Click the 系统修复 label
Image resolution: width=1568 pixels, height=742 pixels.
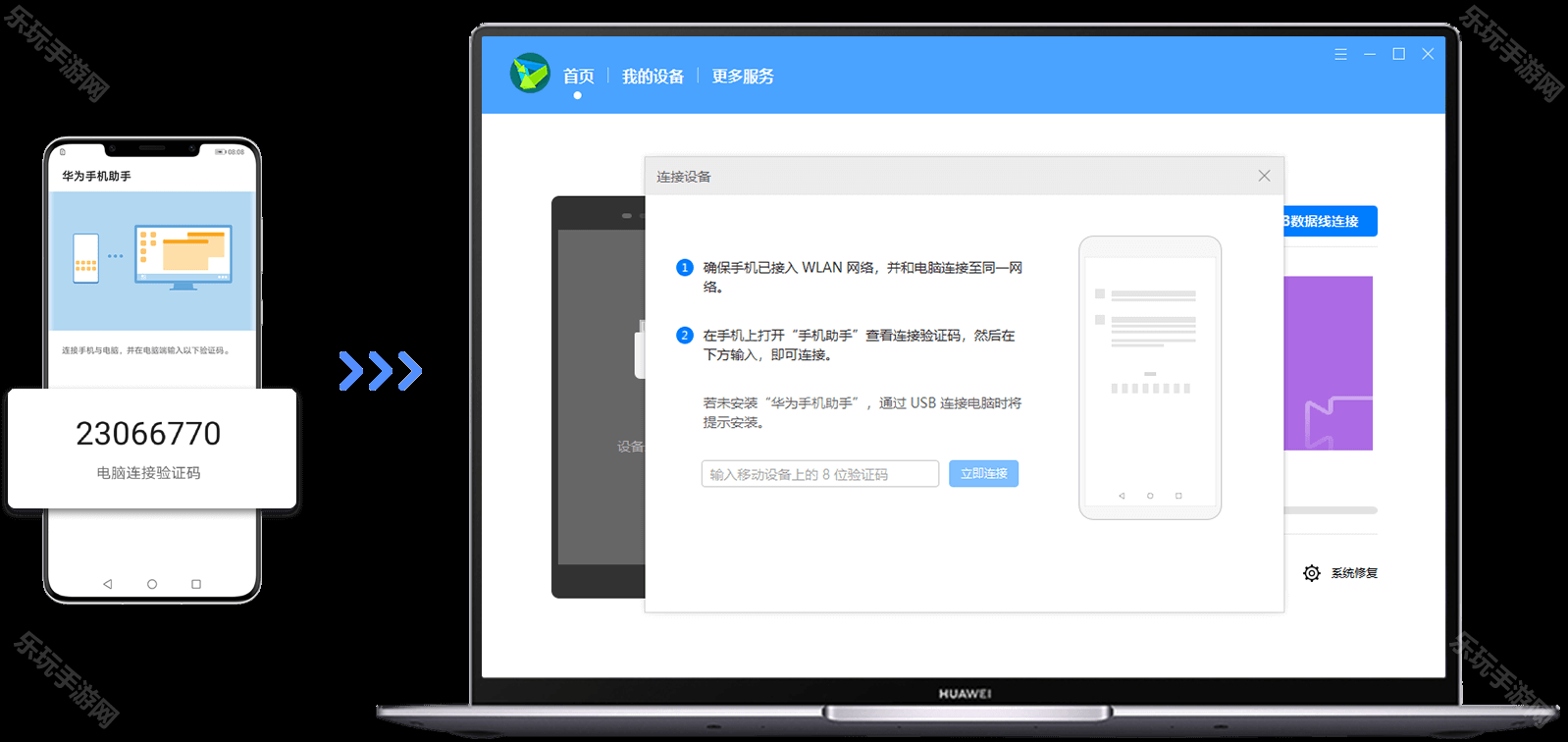(x=1354, y=573)
